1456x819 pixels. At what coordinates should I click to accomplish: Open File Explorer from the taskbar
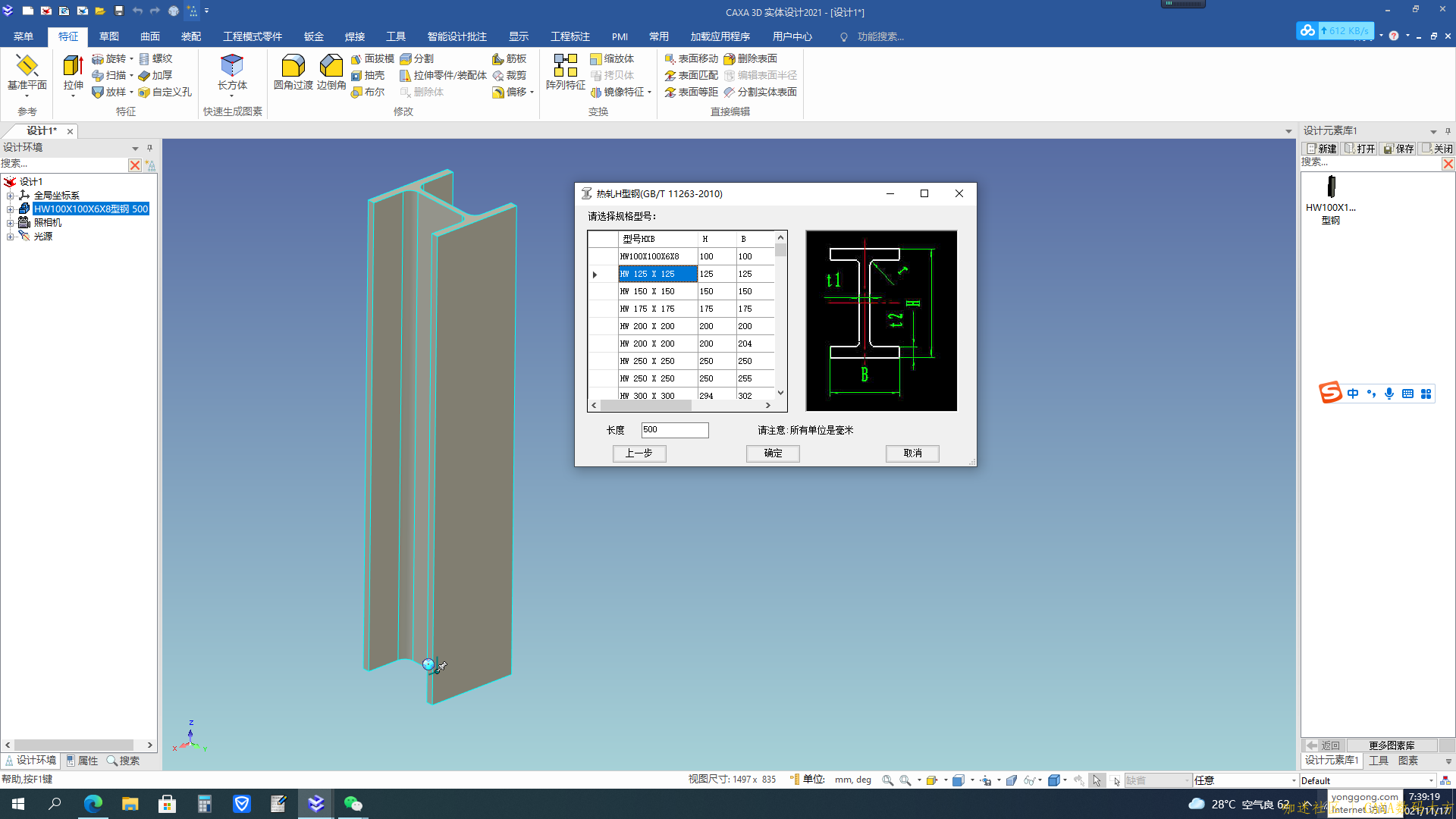pos(130,804)
